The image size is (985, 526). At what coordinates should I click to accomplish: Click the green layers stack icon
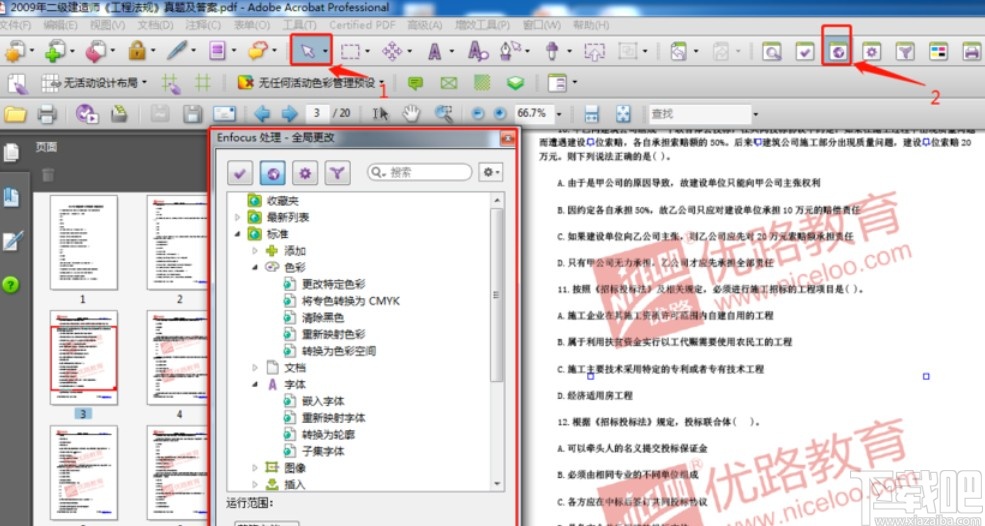click(x=515, y=82)
